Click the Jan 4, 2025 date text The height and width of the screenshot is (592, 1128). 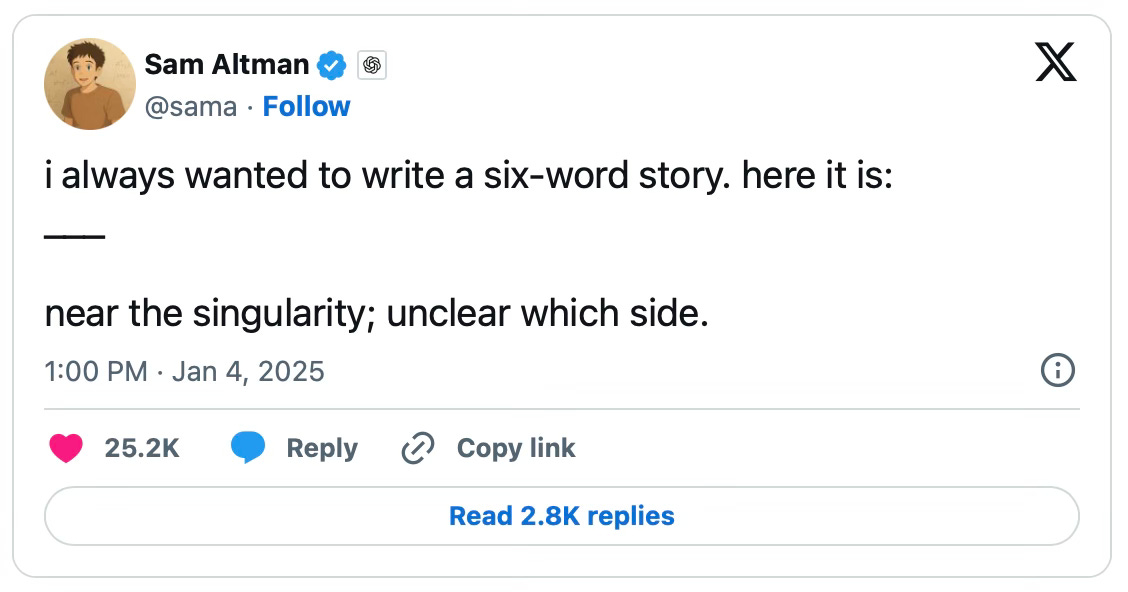pos(248,372)
